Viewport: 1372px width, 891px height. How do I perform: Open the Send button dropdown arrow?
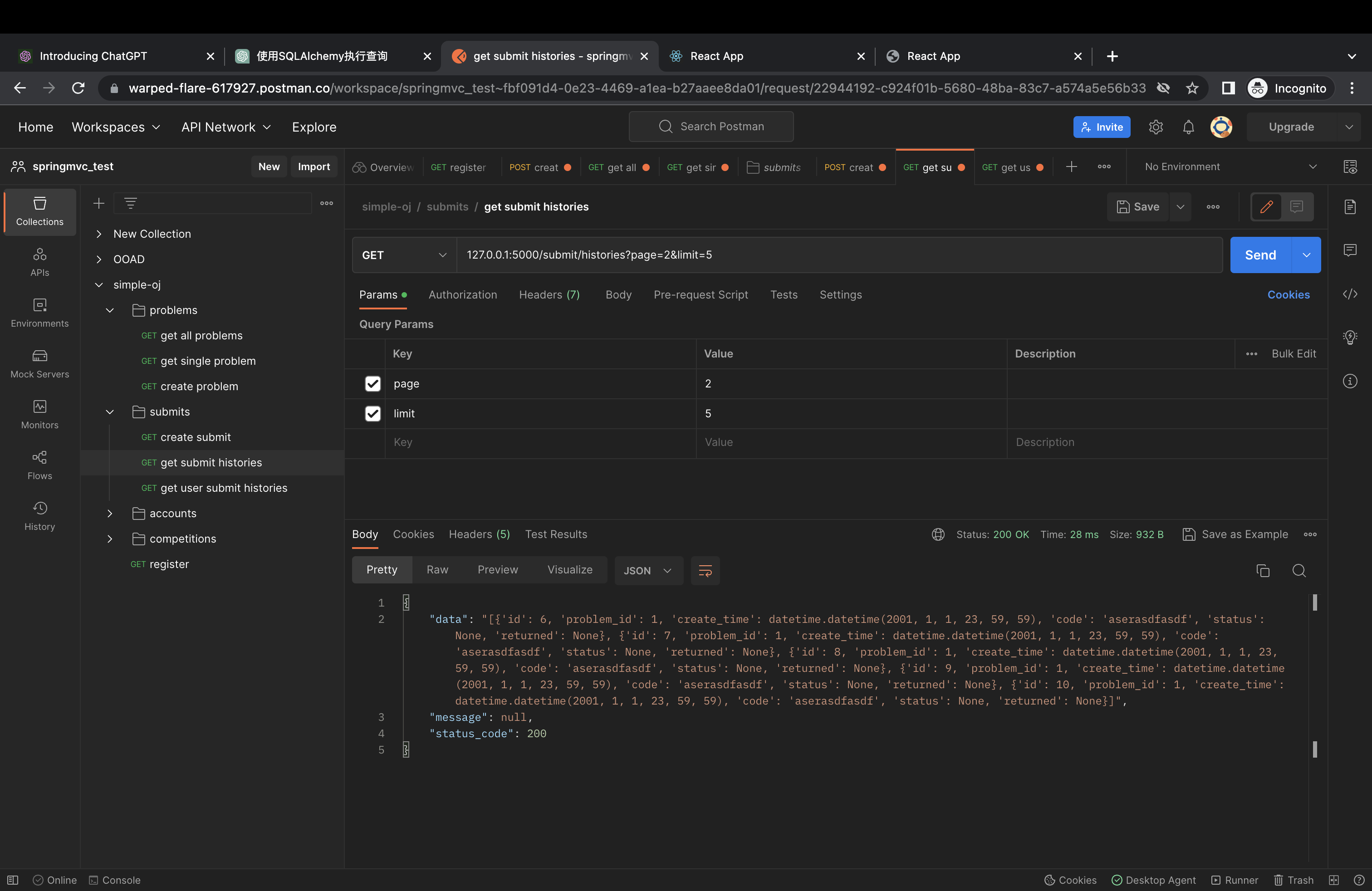coord(1306,255)
